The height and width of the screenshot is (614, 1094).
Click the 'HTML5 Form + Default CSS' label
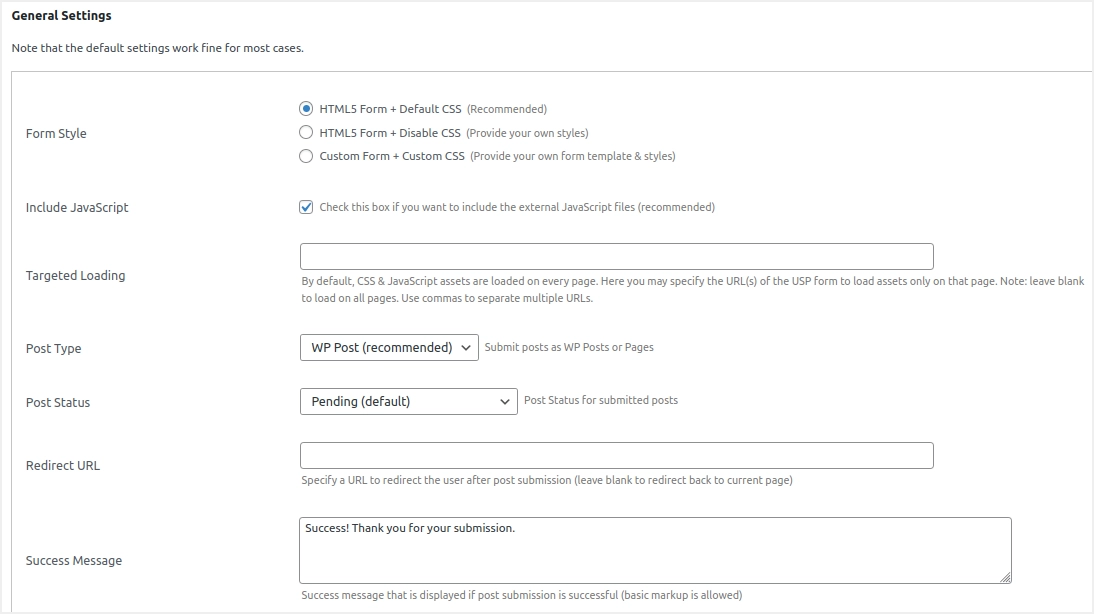[x=390, y=109]
